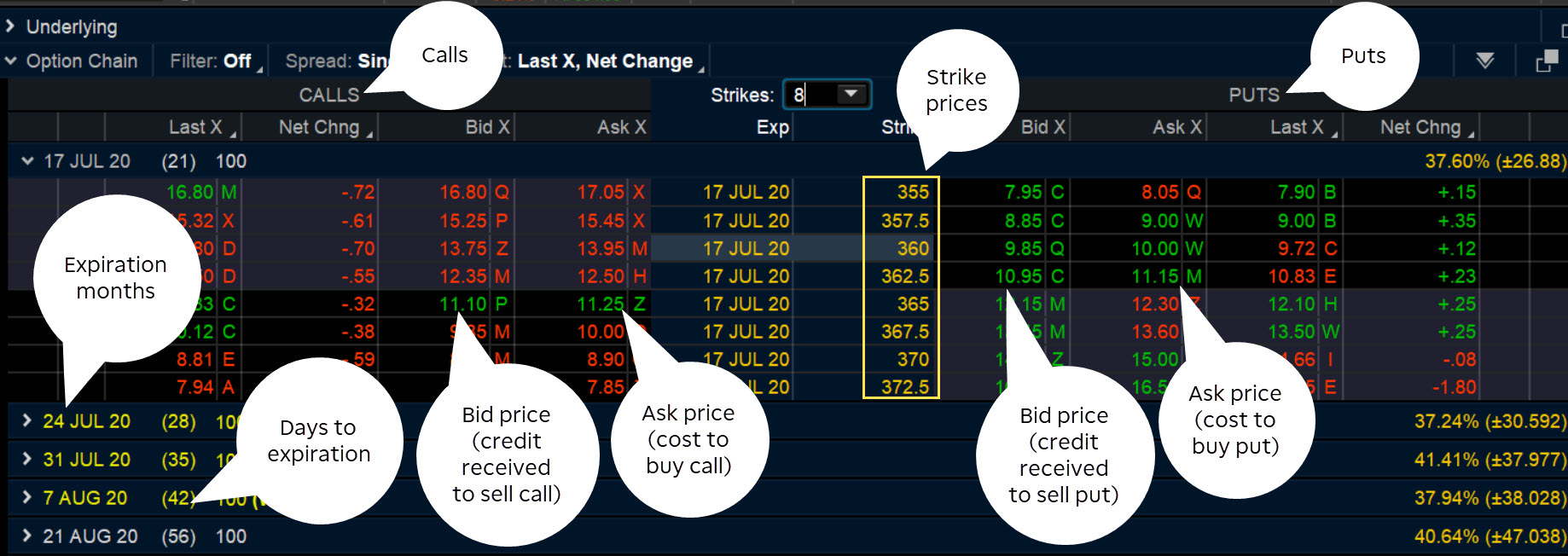Image resolution: width=1568 pixels, height=556 pixels.
Task: Expand the Underlying section
Action: [10, 26]
